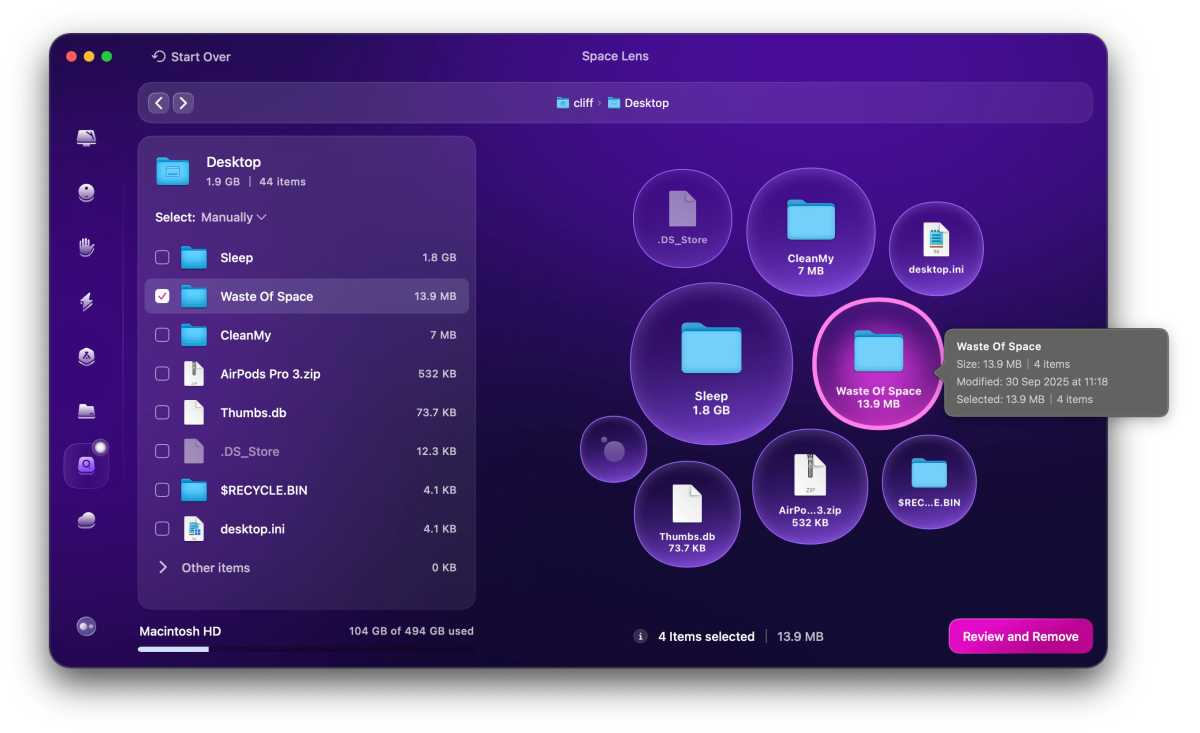
Task: Select the Cleanup icon in the sidebar
Action: tap(86, 193)
